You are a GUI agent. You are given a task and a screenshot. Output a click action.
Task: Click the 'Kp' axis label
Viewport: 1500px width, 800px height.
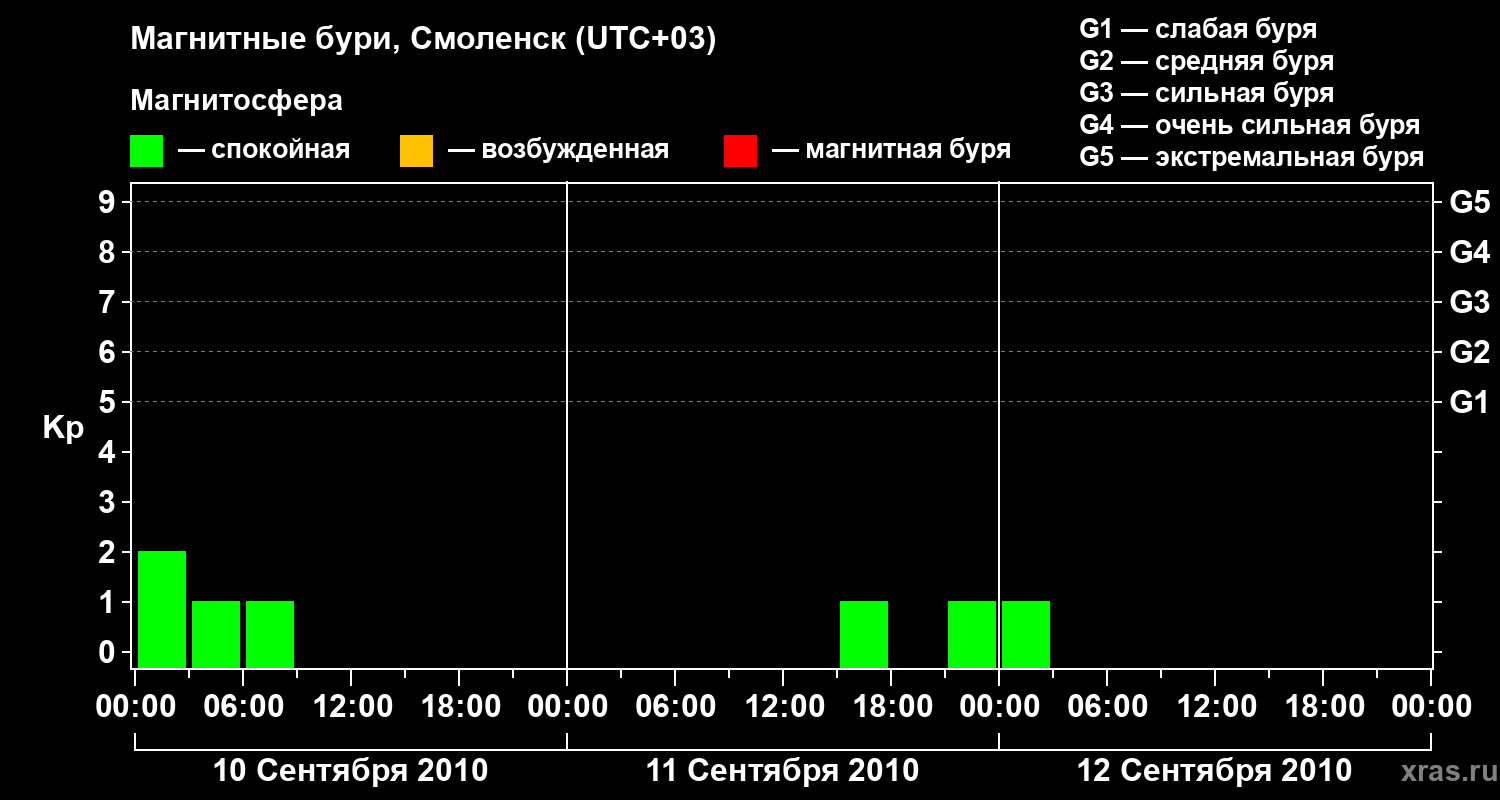click(63, 428)
